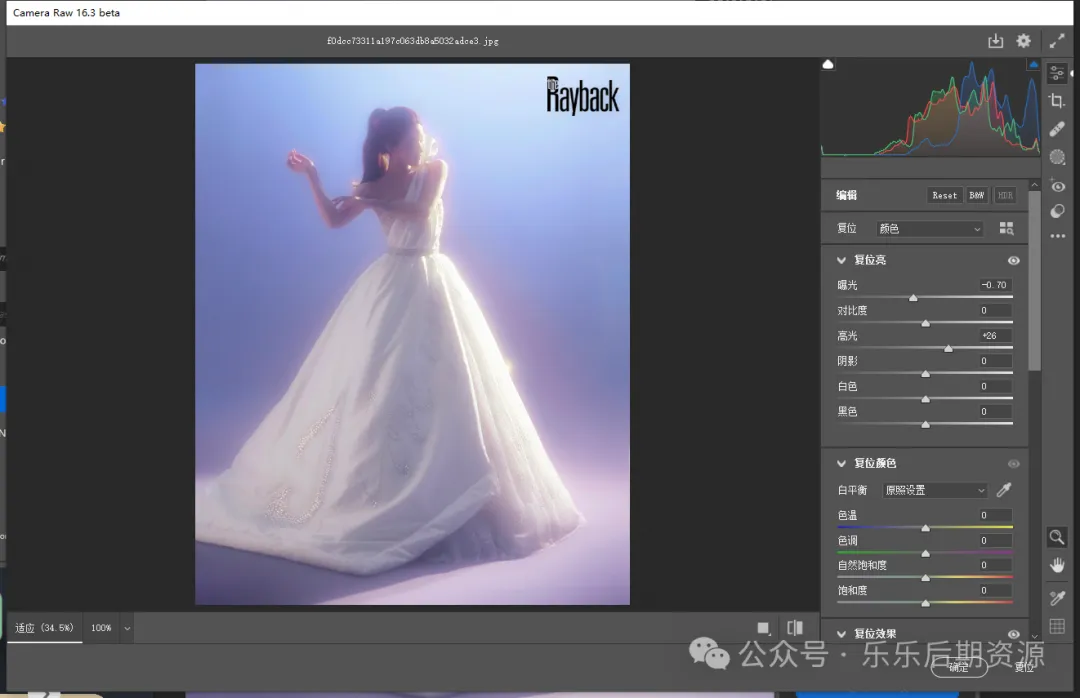The height and width of the screenshot is (698, 1080).
Task: Open Camera Raw settings gear
Action: pos(1023,41)
